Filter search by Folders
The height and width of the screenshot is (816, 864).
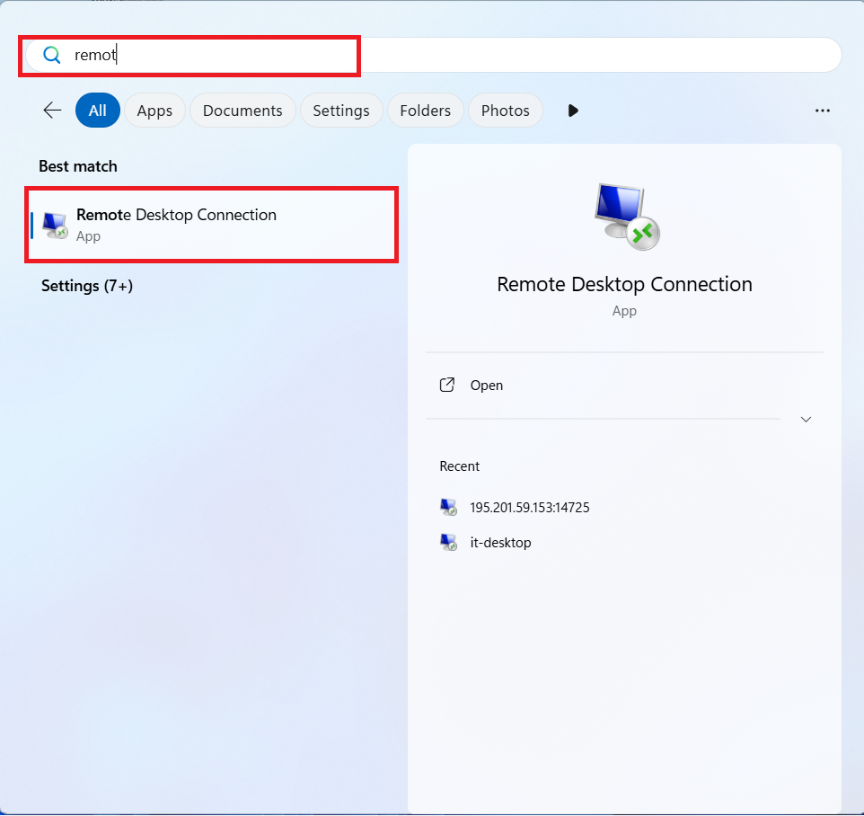pyautogui.click(x=425, y=111)
